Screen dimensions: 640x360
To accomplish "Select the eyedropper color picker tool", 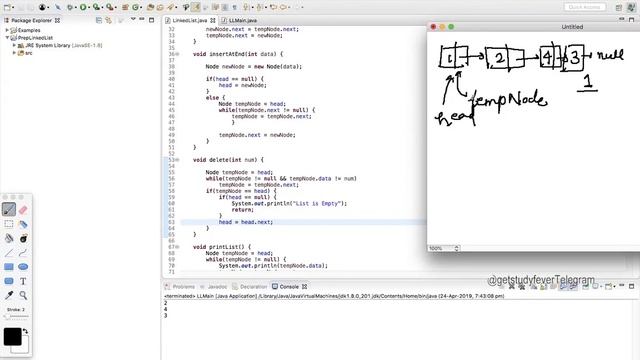I will click(x=9, y=295).
